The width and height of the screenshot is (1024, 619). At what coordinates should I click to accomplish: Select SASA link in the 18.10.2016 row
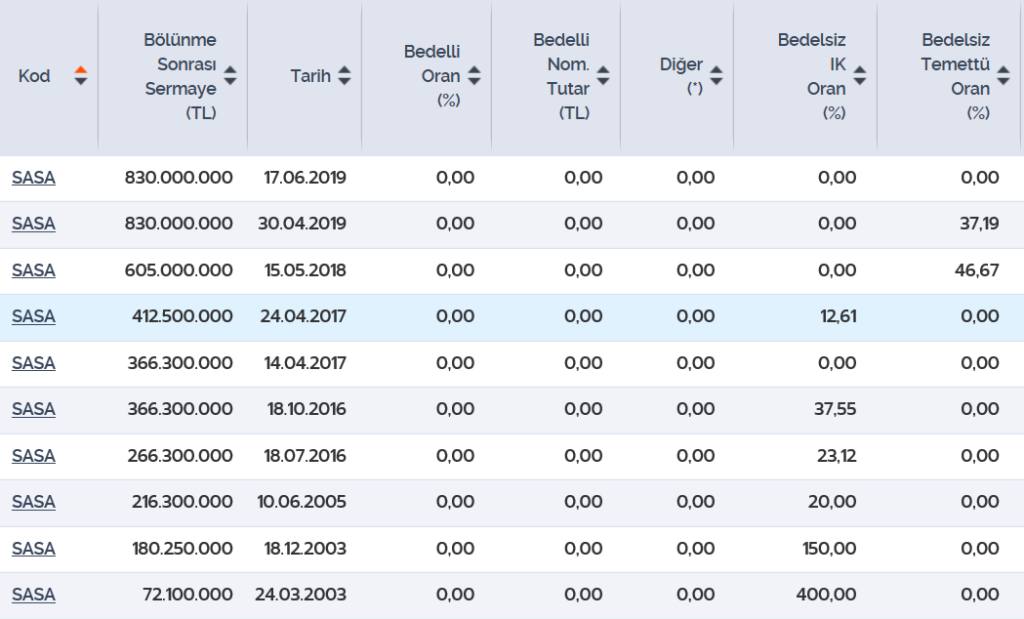coord(33,409)
